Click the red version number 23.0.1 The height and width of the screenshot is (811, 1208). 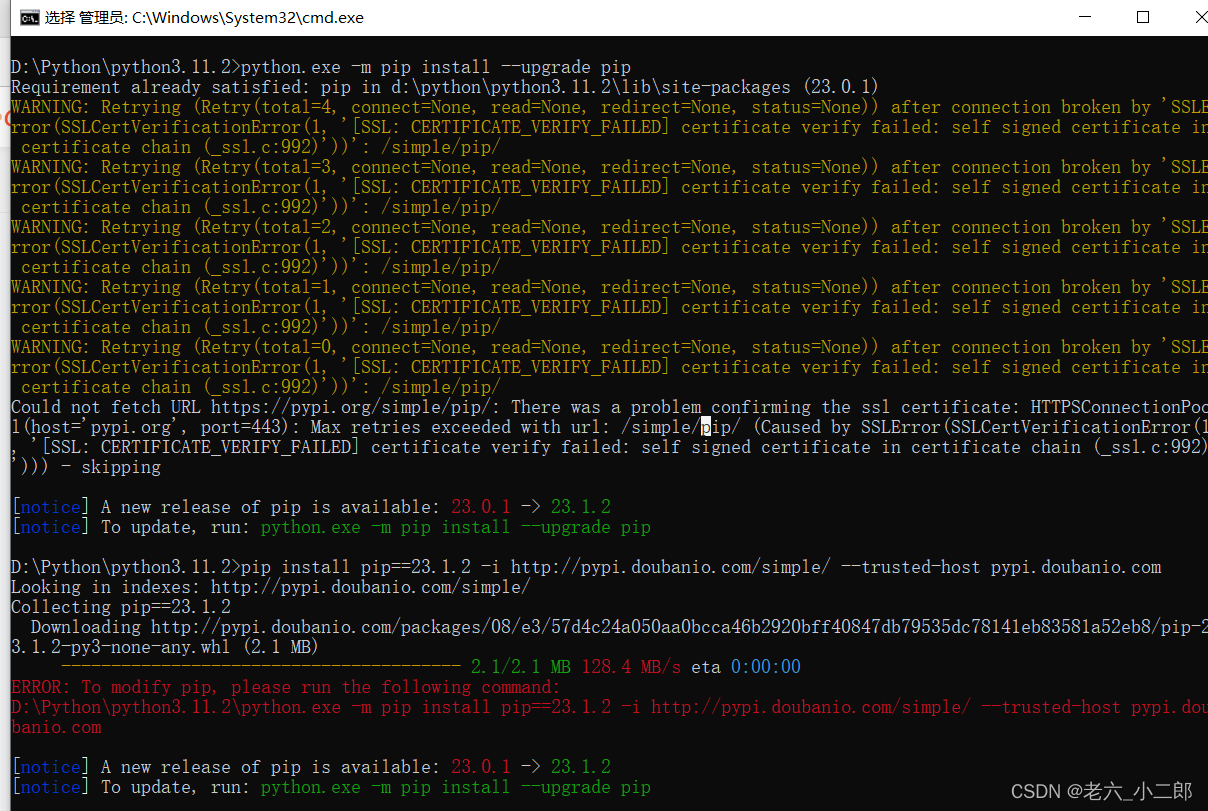(480, 506)
